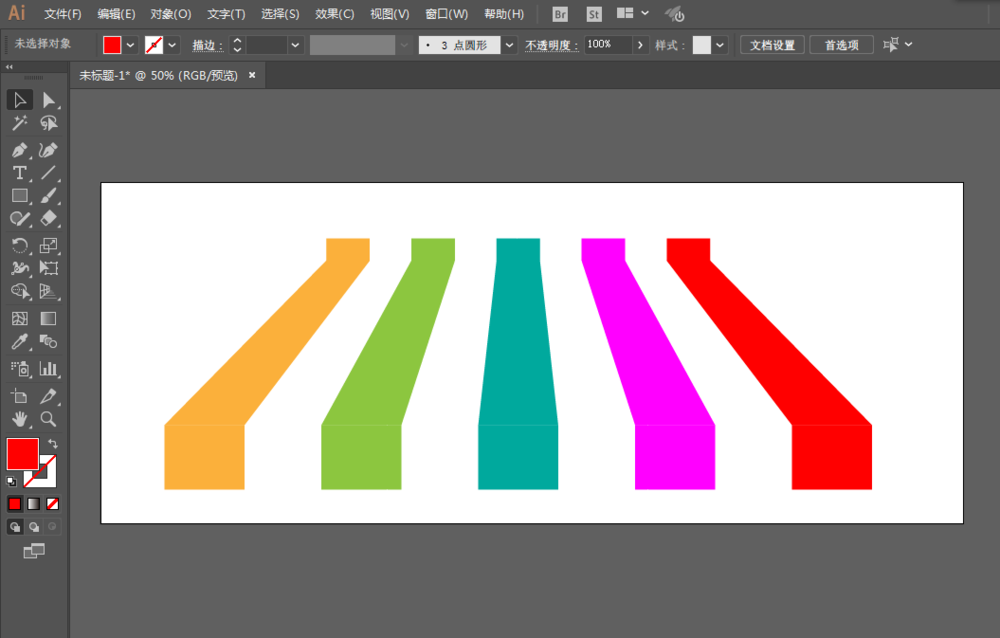Select the Rotate tool
1000x638 pixels.
pos(20,246)
